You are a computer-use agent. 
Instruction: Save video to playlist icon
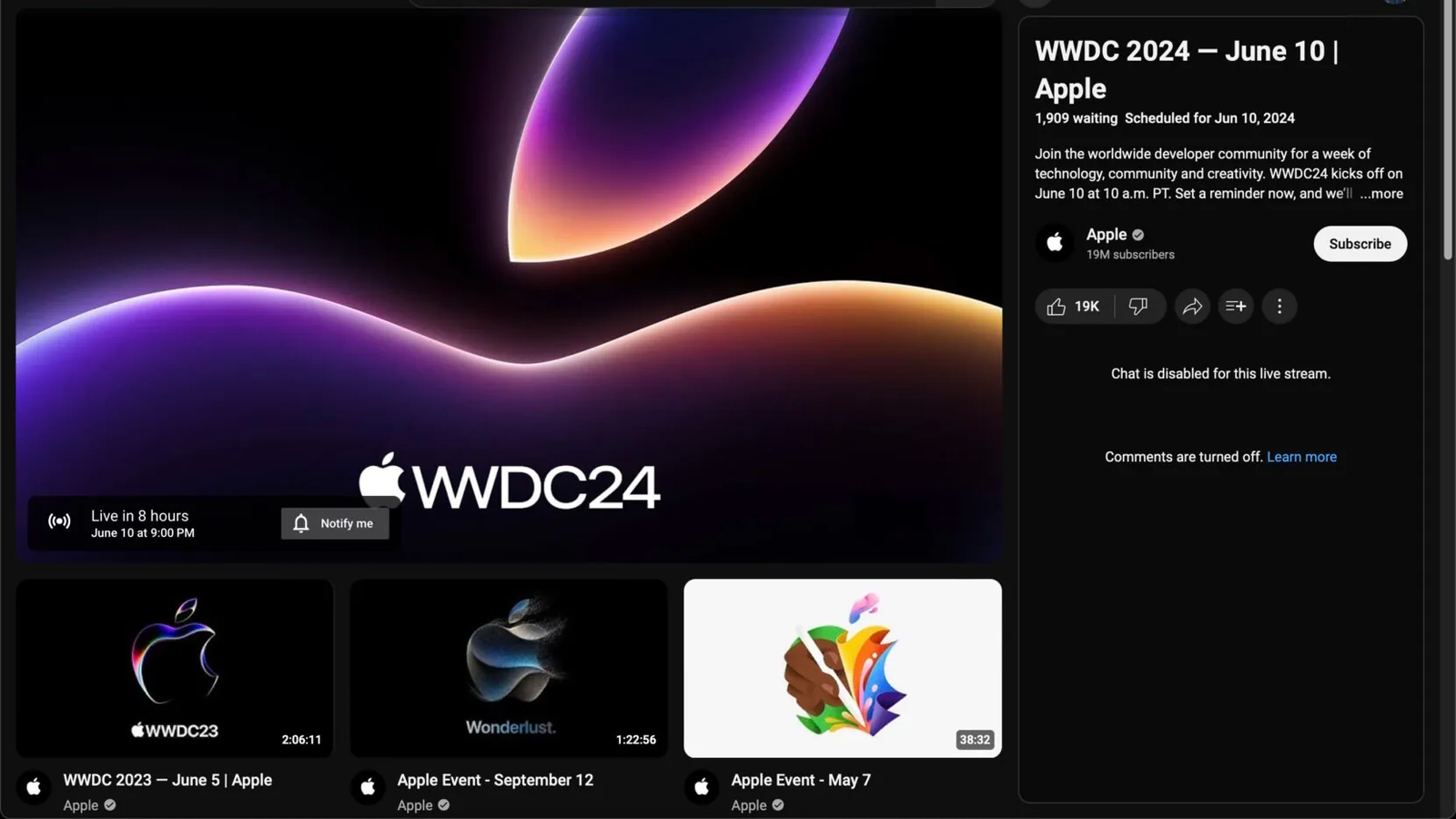[x=1236, y=307]
